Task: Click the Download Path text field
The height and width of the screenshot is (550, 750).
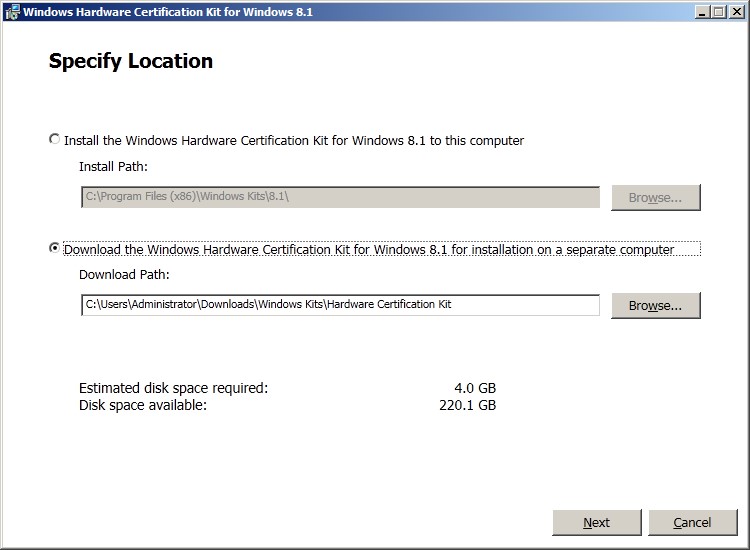Action: click(340, 305)
